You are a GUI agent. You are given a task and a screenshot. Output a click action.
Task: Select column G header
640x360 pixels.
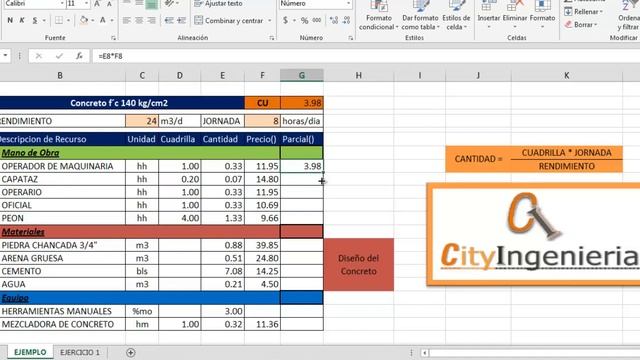[x=302, y=75]
